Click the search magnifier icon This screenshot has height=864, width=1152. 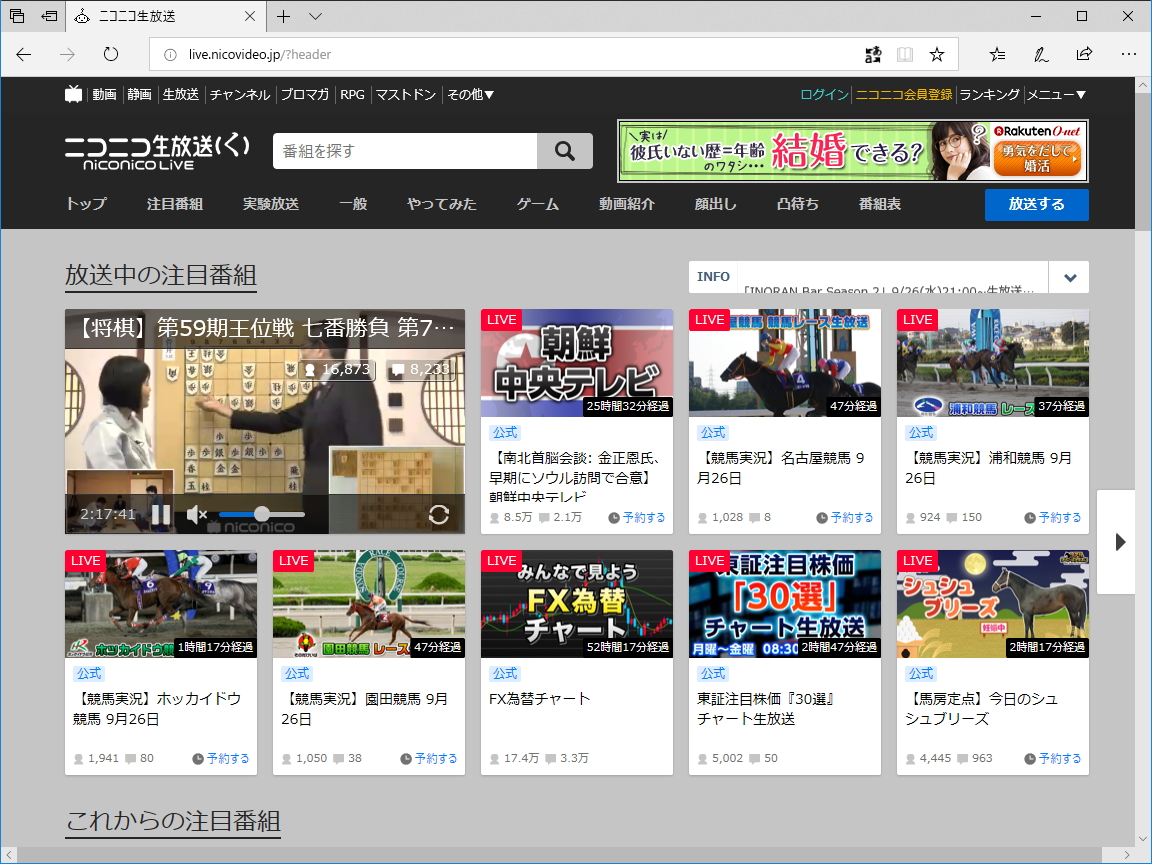point(564,150)
